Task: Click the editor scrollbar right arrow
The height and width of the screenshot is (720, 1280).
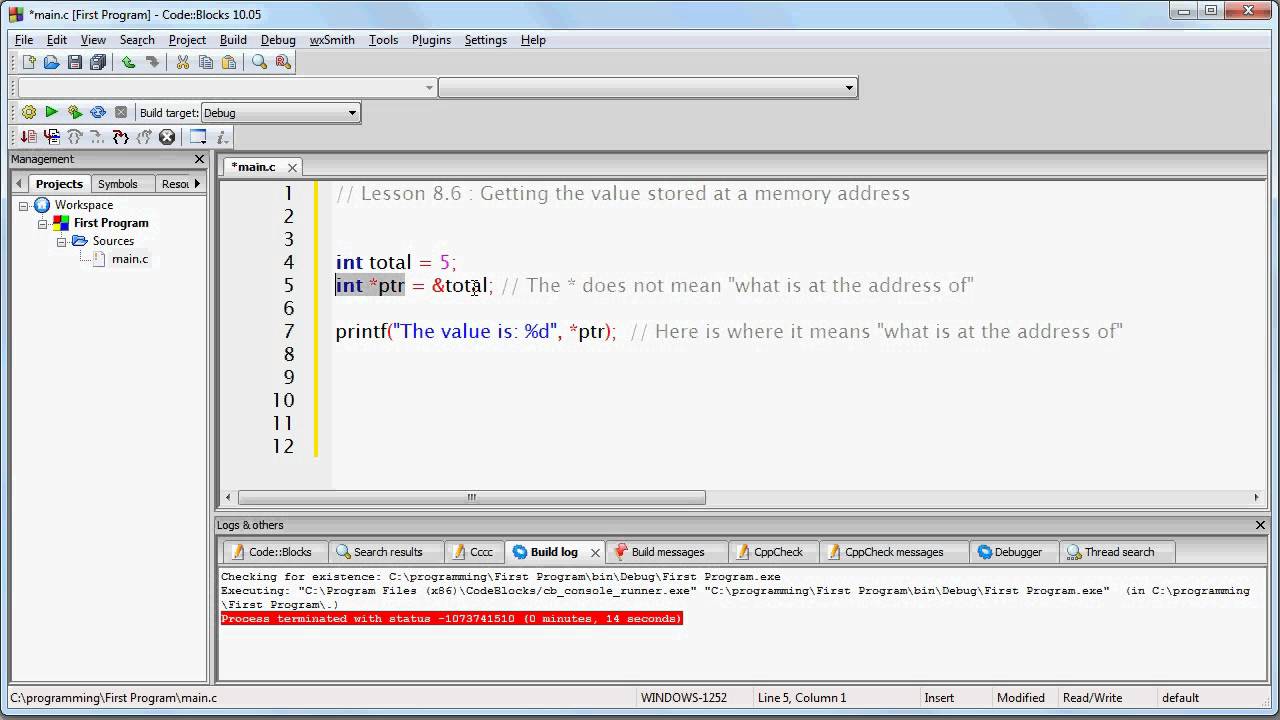Action: click(x=1257, y=497)
